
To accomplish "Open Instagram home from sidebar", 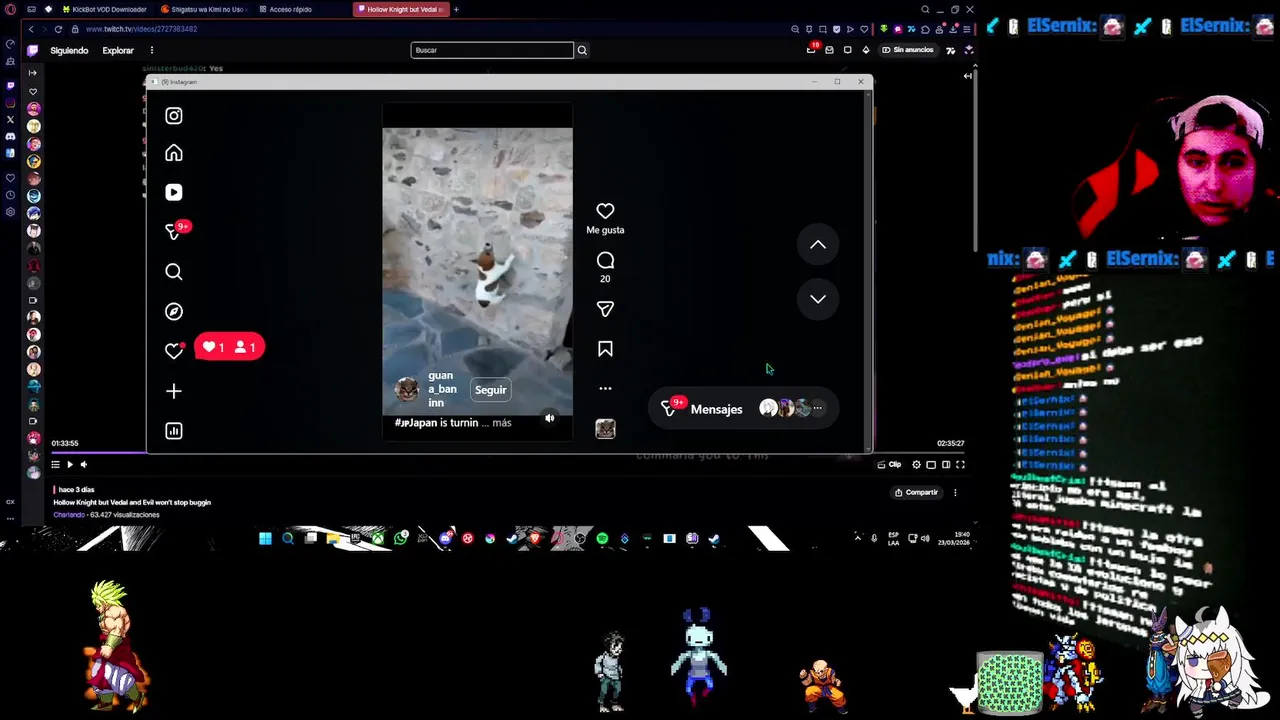I will point(174,153).
